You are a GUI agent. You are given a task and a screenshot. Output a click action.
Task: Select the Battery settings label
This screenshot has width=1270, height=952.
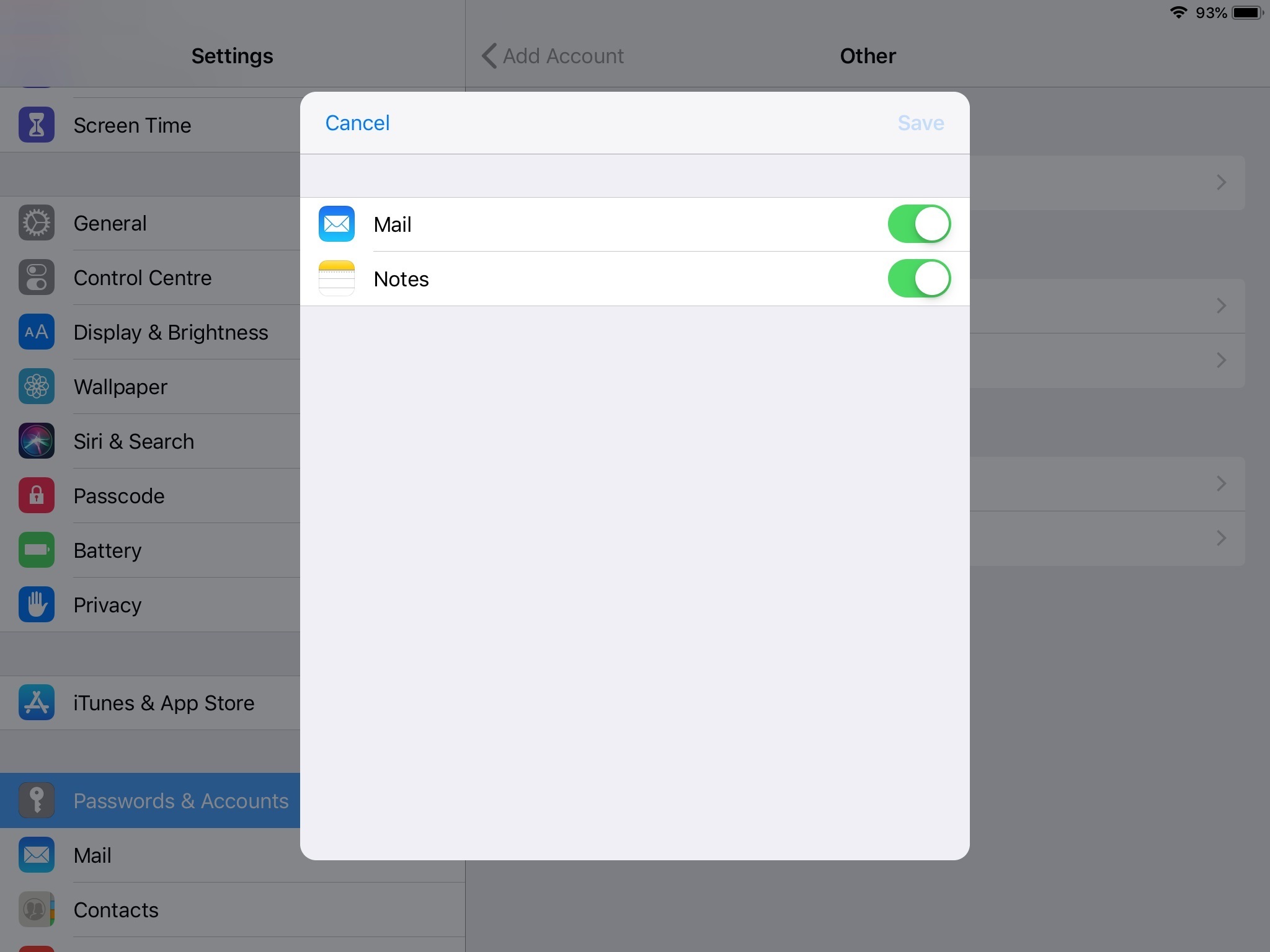click(x=107, y=550)
